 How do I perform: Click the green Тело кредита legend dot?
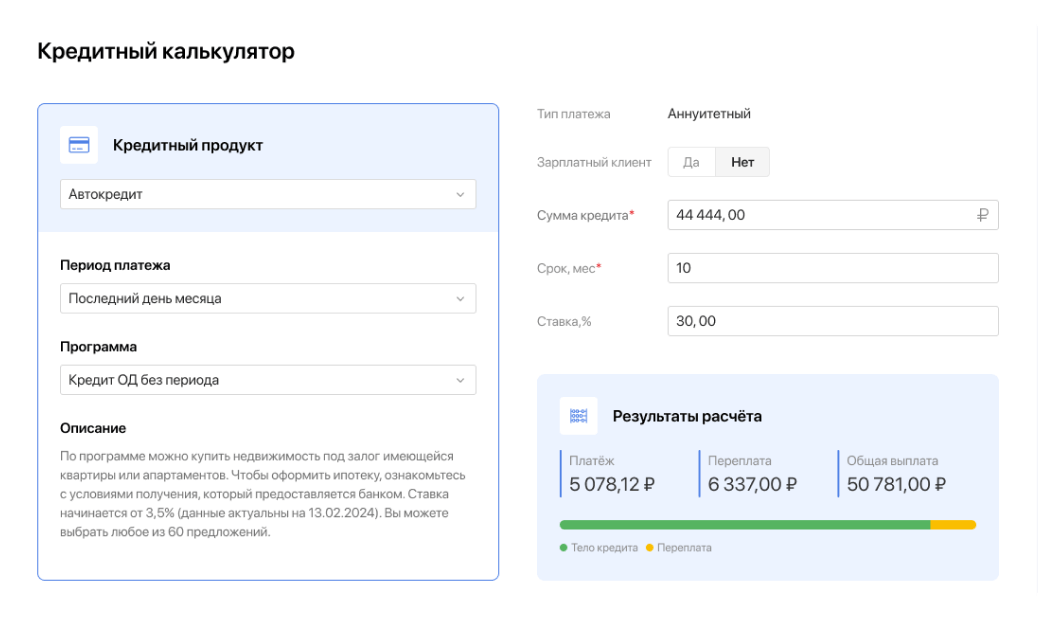coord(564,548)
